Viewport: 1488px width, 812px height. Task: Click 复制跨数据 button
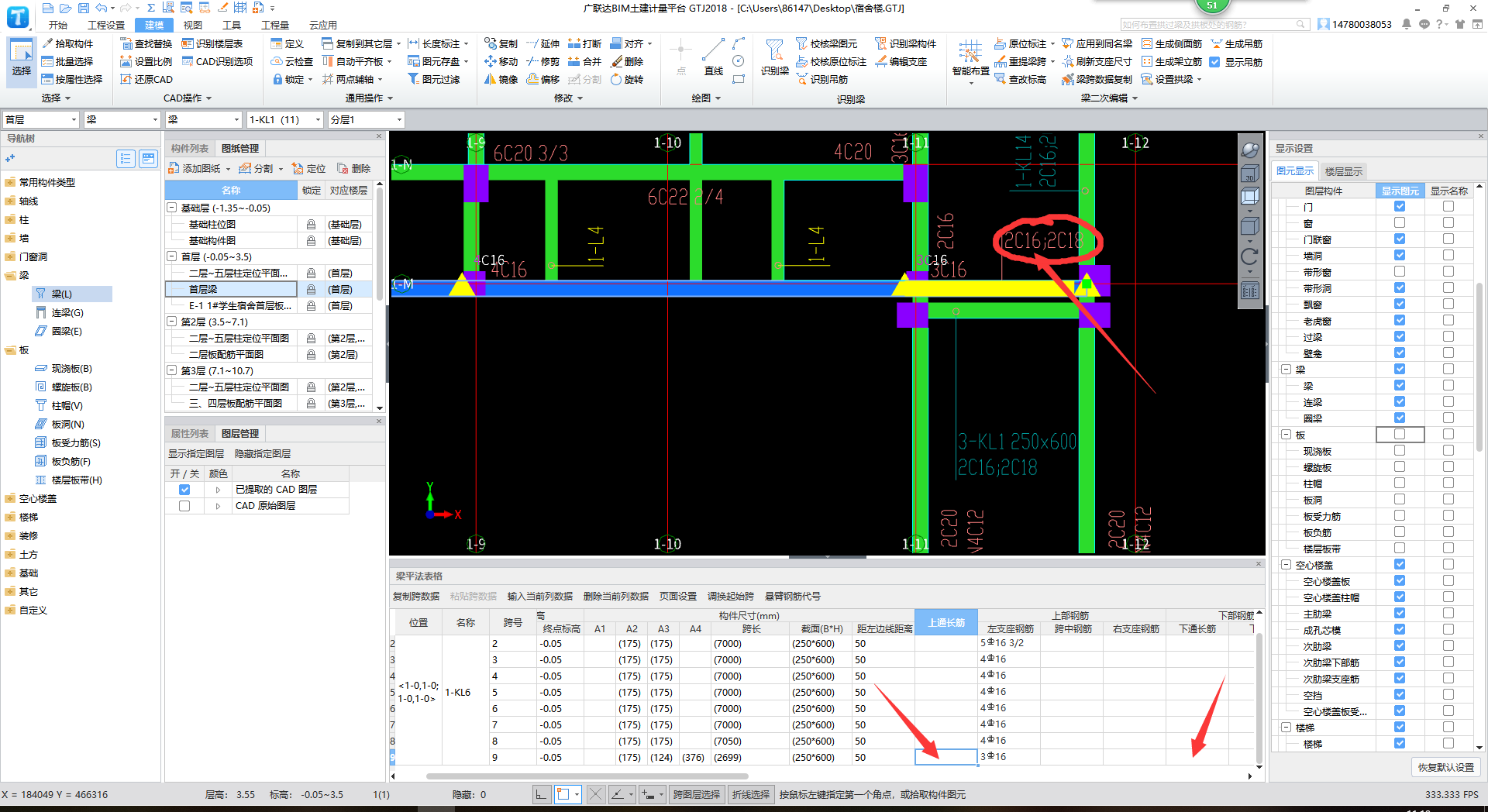(x=416, y=596)
